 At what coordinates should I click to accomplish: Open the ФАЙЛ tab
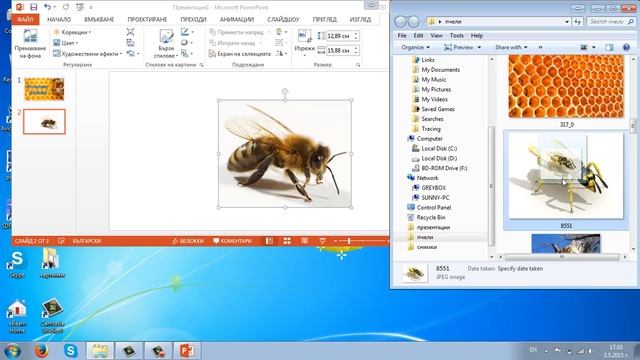[25, 19]
